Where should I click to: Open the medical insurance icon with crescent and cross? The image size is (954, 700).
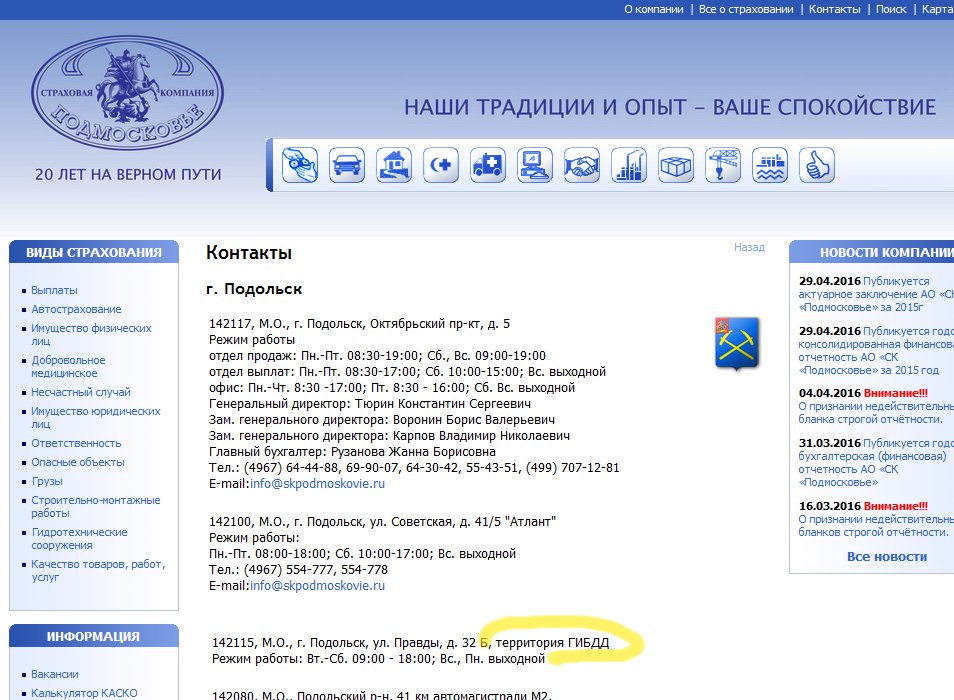440,165
